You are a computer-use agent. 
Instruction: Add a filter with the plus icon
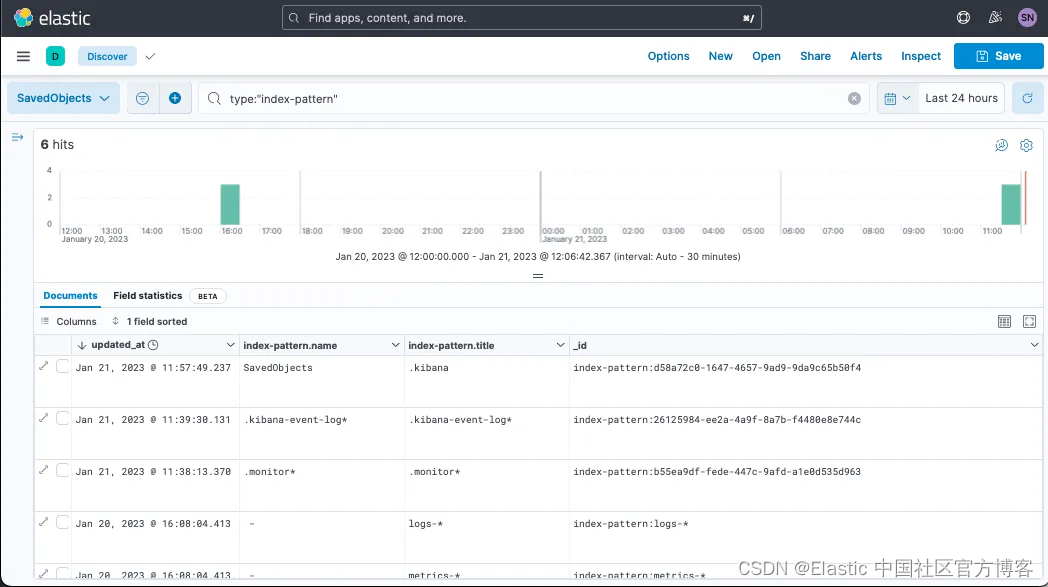175,98
